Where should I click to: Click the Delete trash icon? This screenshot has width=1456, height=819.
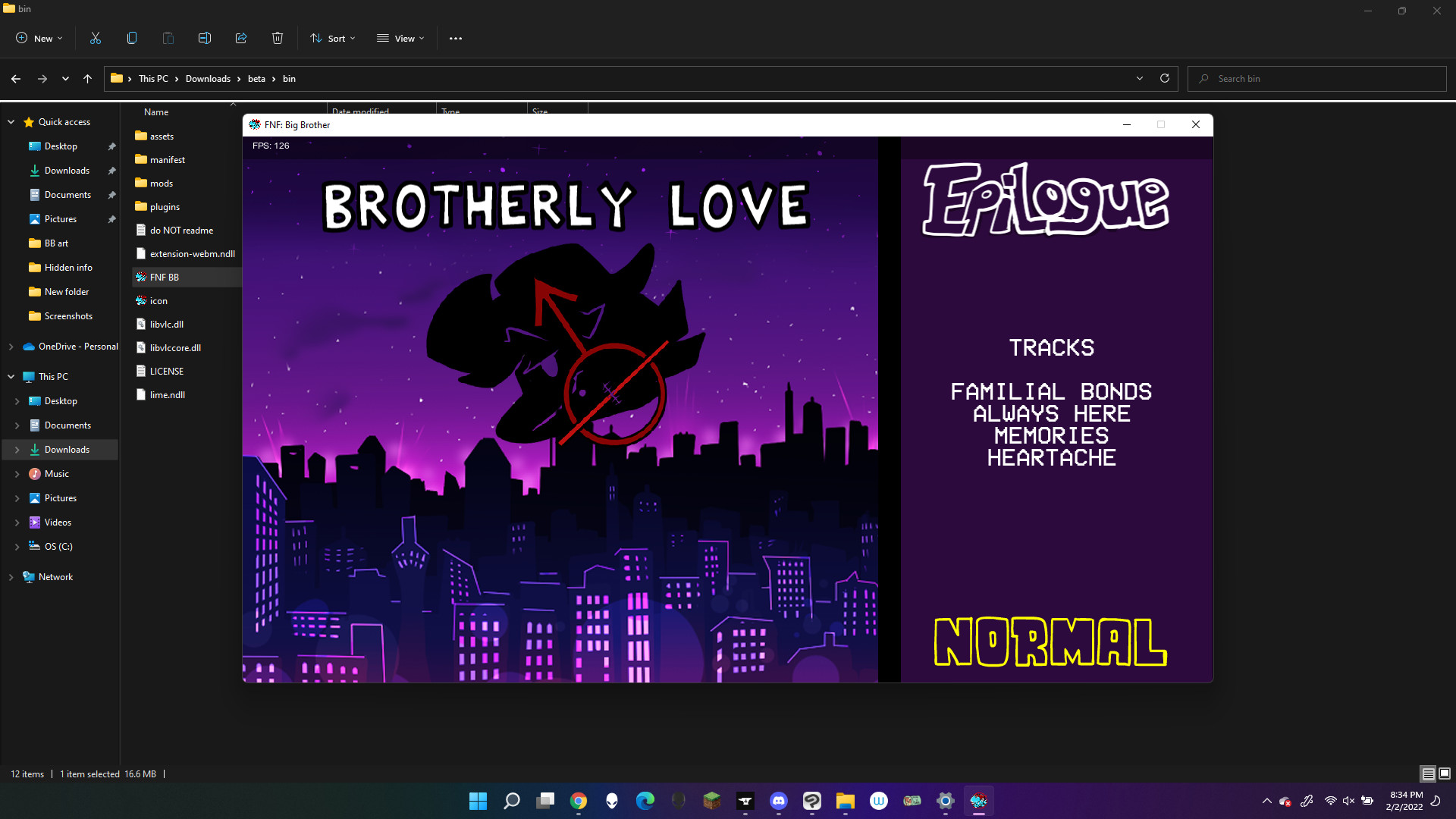(x=278, y=38)
